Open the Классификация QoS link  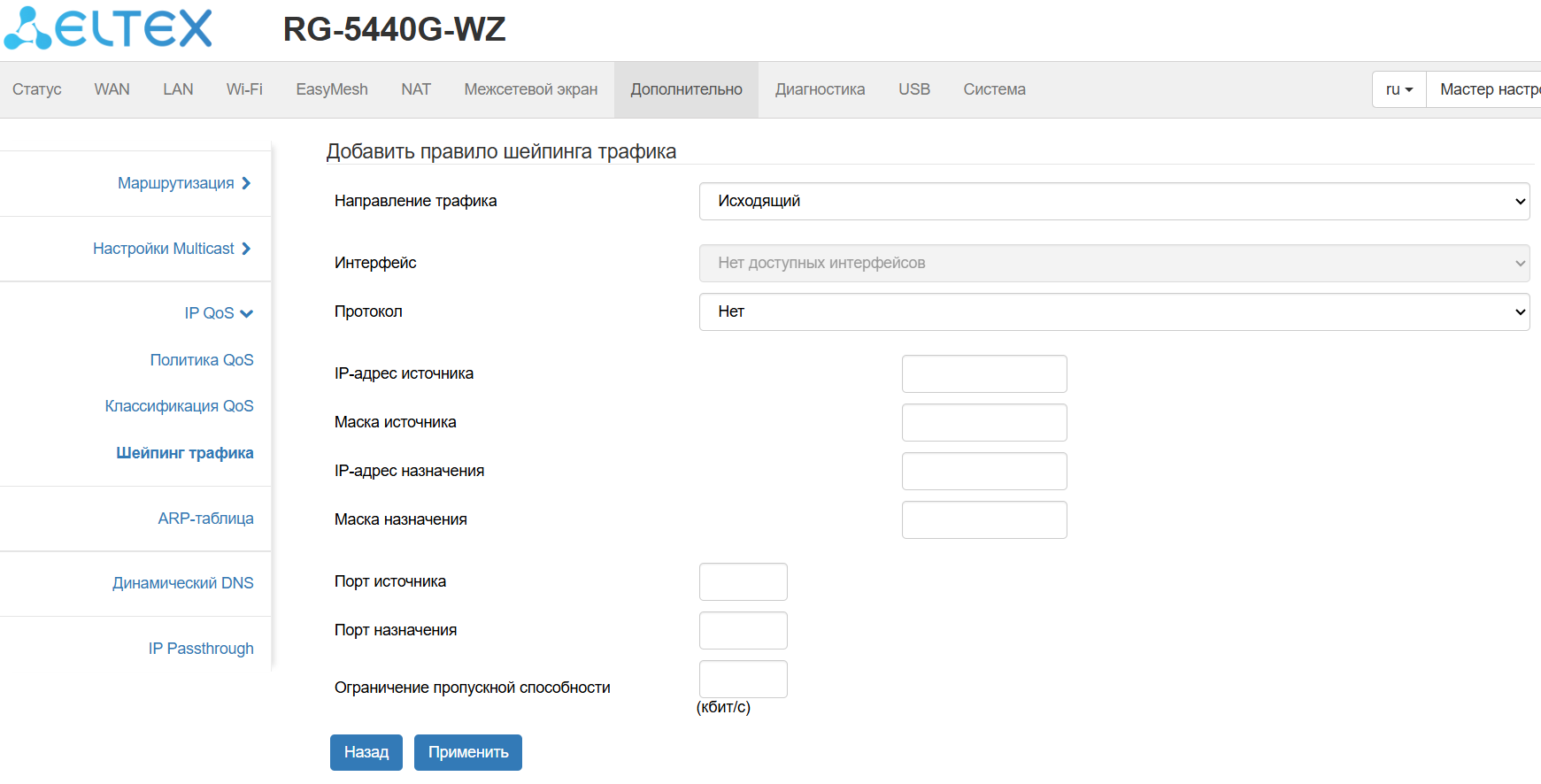[179, 406]
